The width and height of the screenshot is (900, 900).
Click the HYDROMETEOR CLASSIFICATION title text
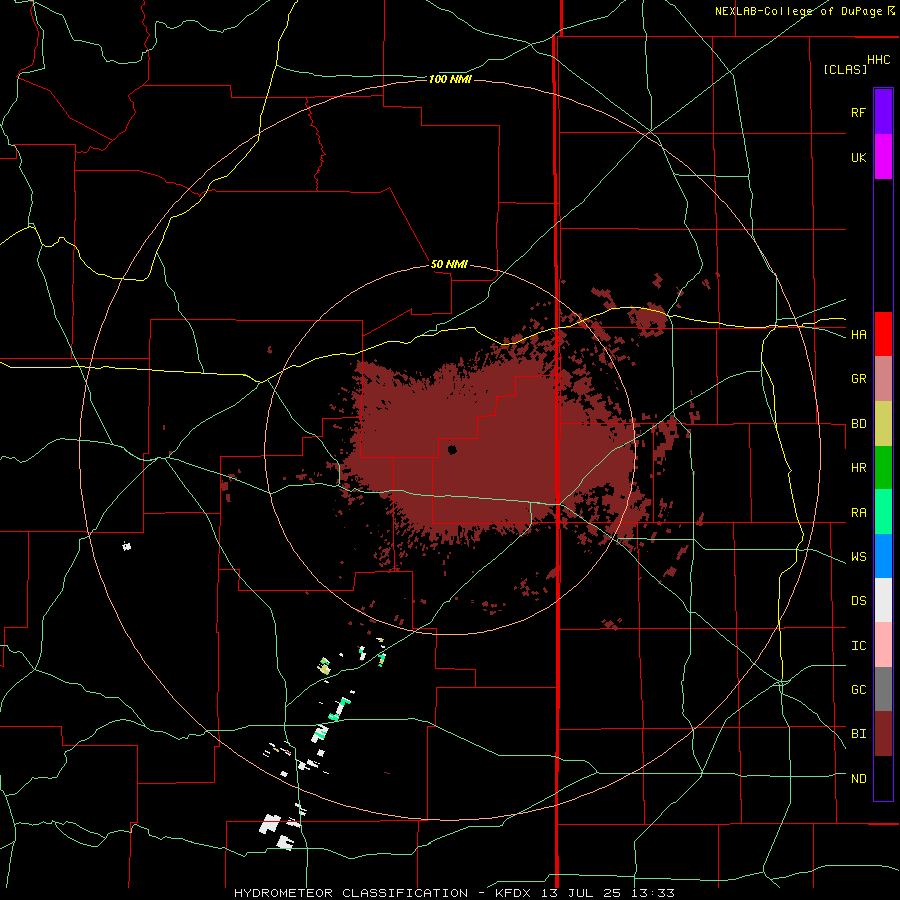pyautogui.click(x=351, y=893)
